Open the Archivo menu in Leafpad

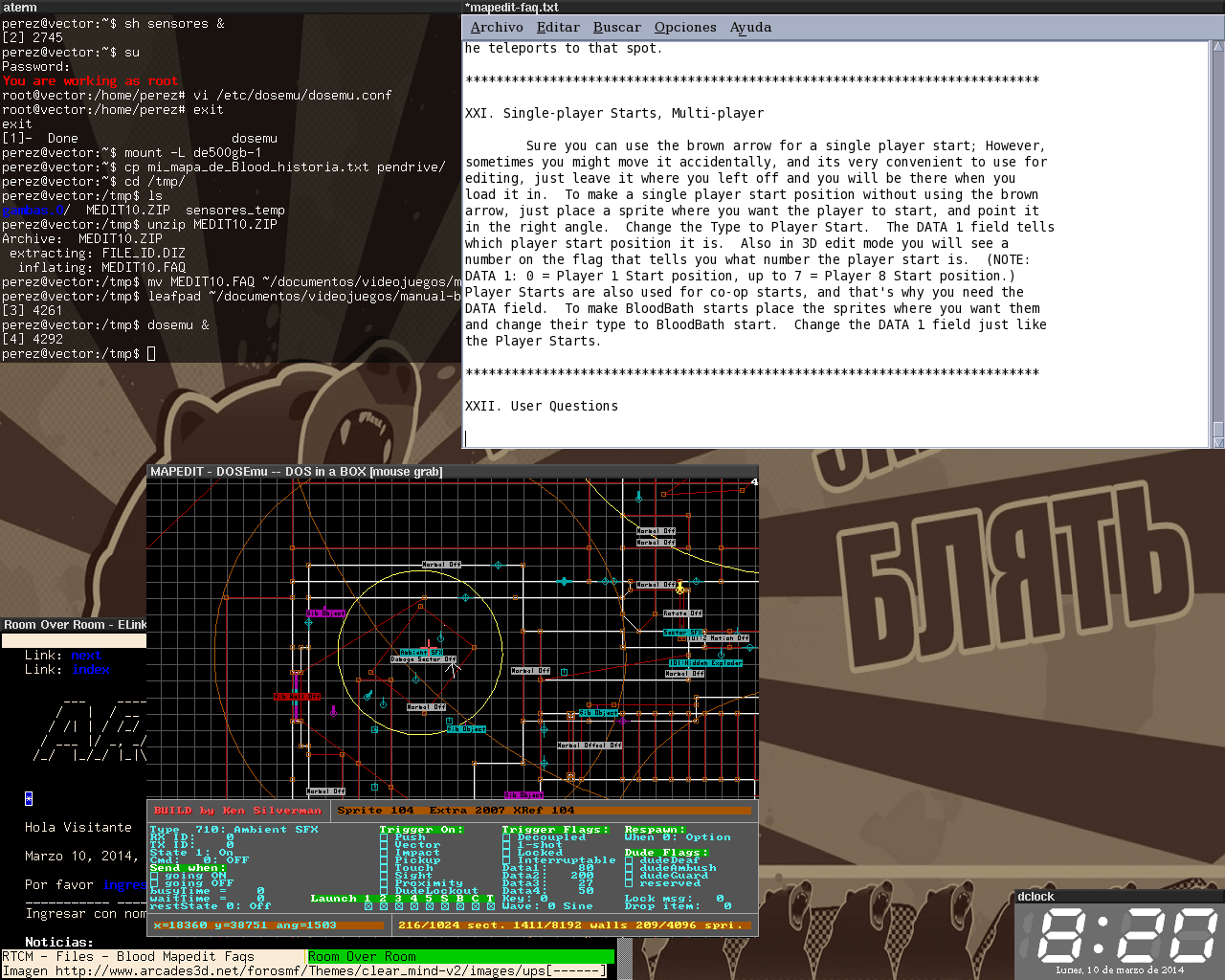tap(497, 27)
